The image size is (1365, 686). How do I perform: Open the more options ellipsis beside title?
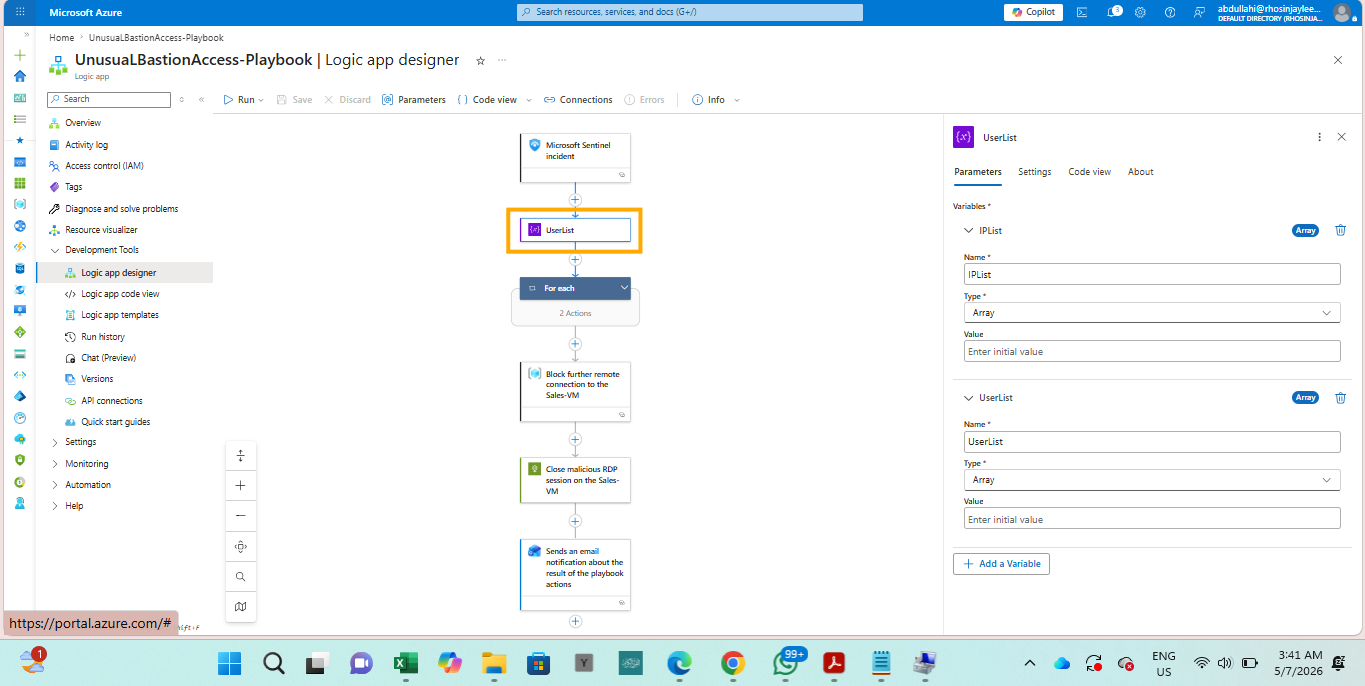coord(502,60)
